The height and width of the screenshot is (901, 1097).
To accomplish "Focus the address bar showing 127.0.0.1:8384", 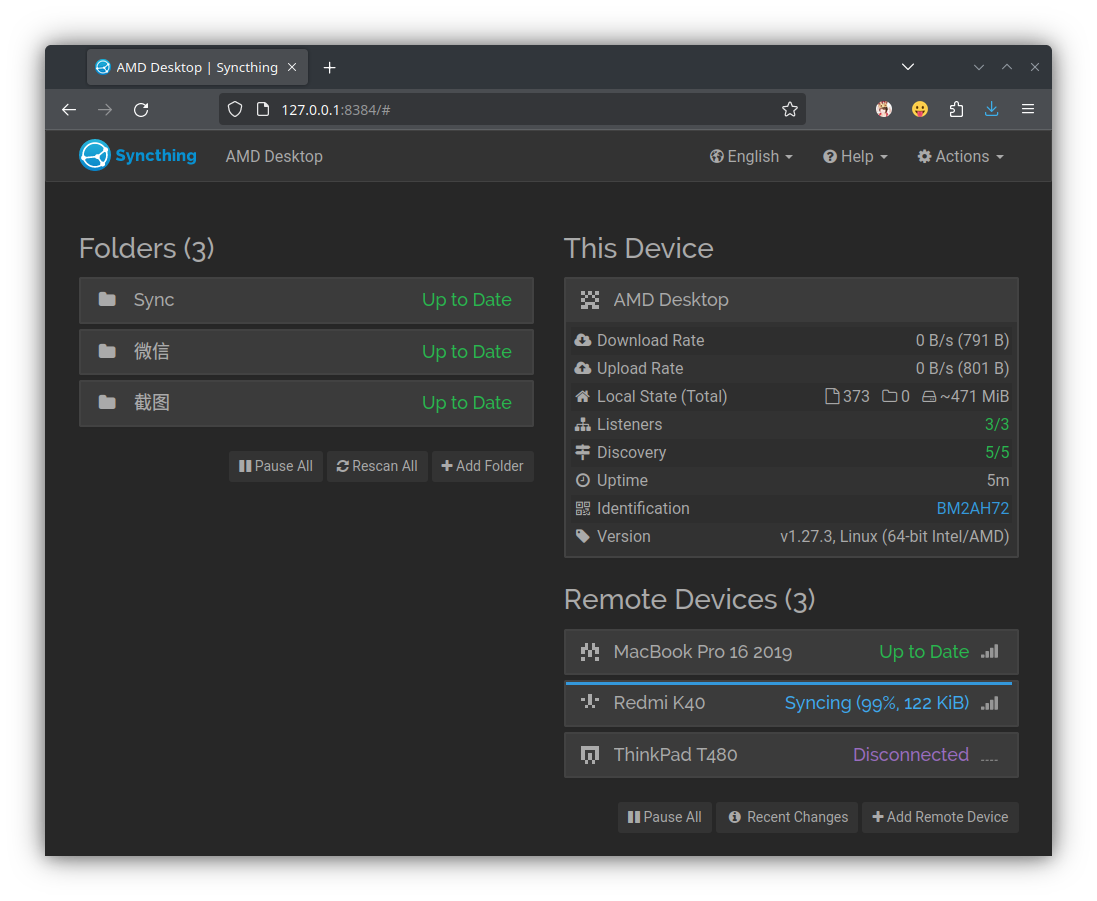I will pyautogui.click(x=520, y=110).
